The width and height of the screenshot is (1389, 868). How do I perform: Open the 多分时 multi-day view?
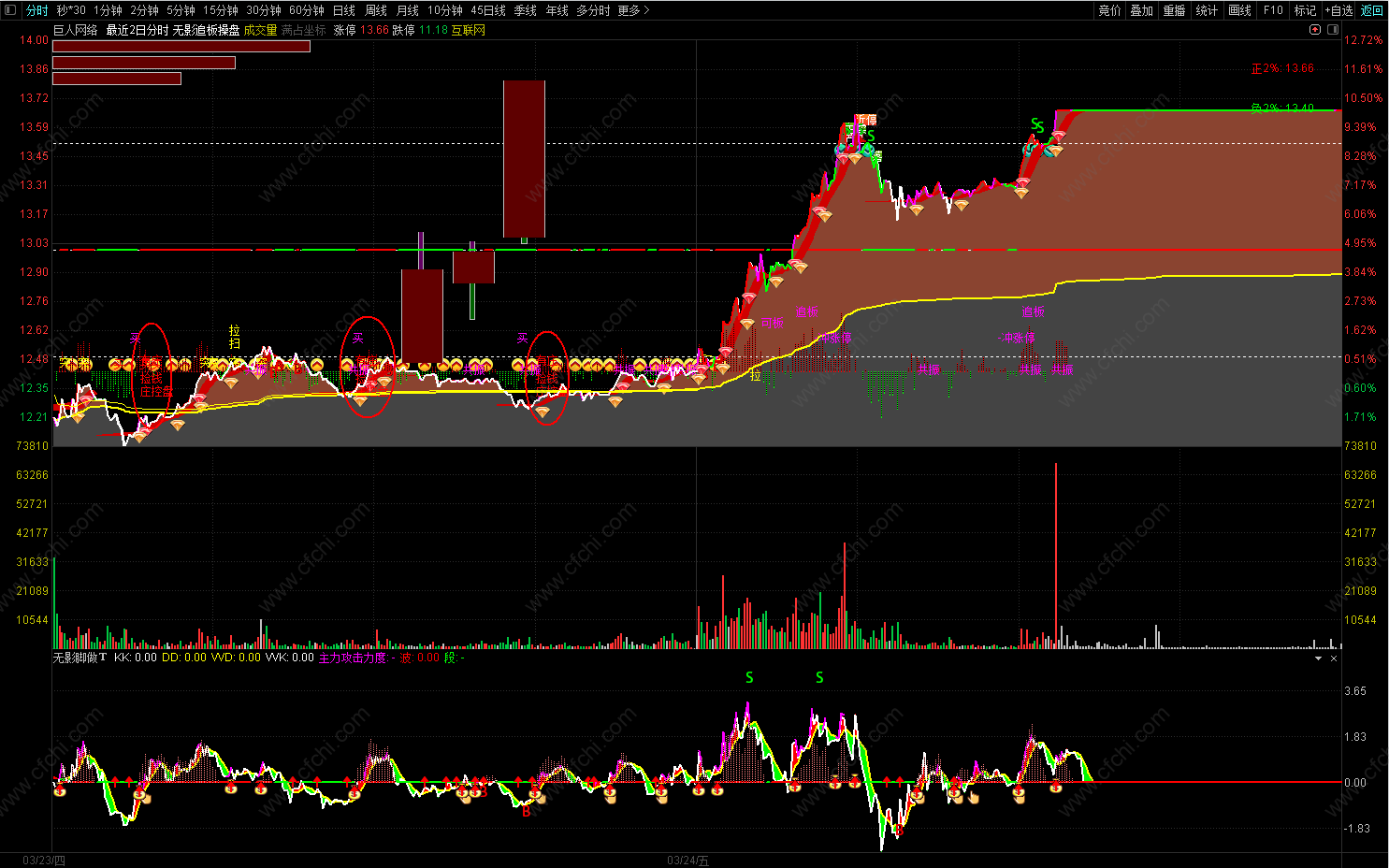tap(593, 10)
